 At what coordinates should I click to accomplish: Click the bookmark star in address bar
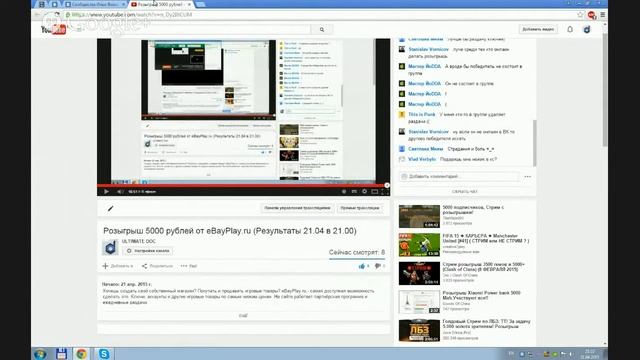click(580, 15)
